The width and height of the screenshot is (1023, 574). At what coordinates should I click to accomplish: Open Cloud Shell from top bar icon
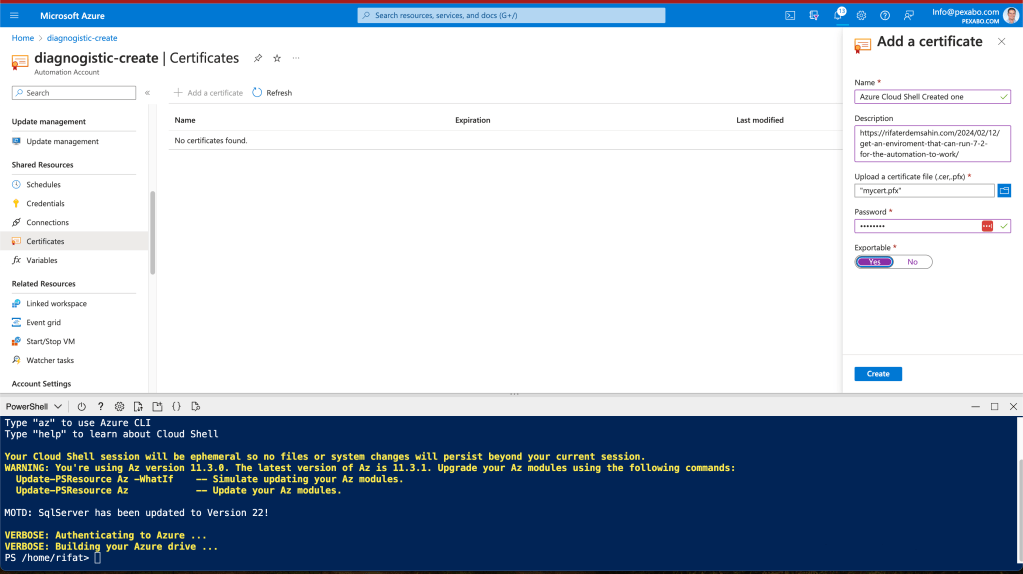(x=789, y=15)
